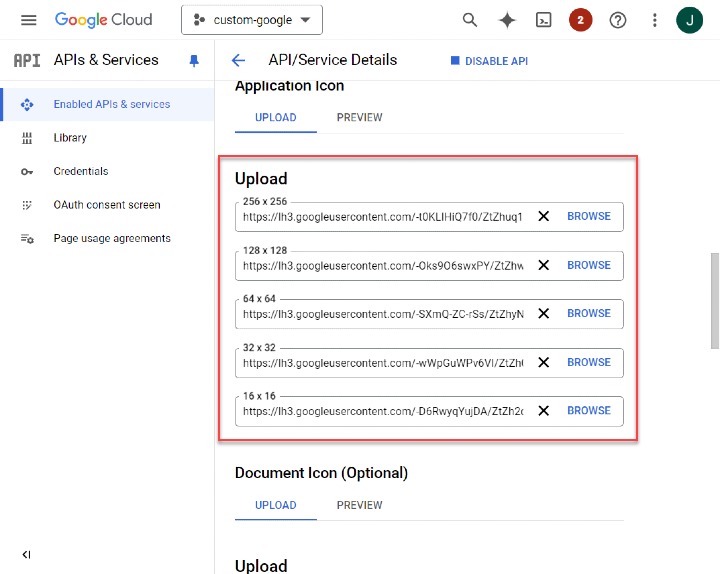
Task: Unpin the APIs & Services pin icon
Action: 194,61
